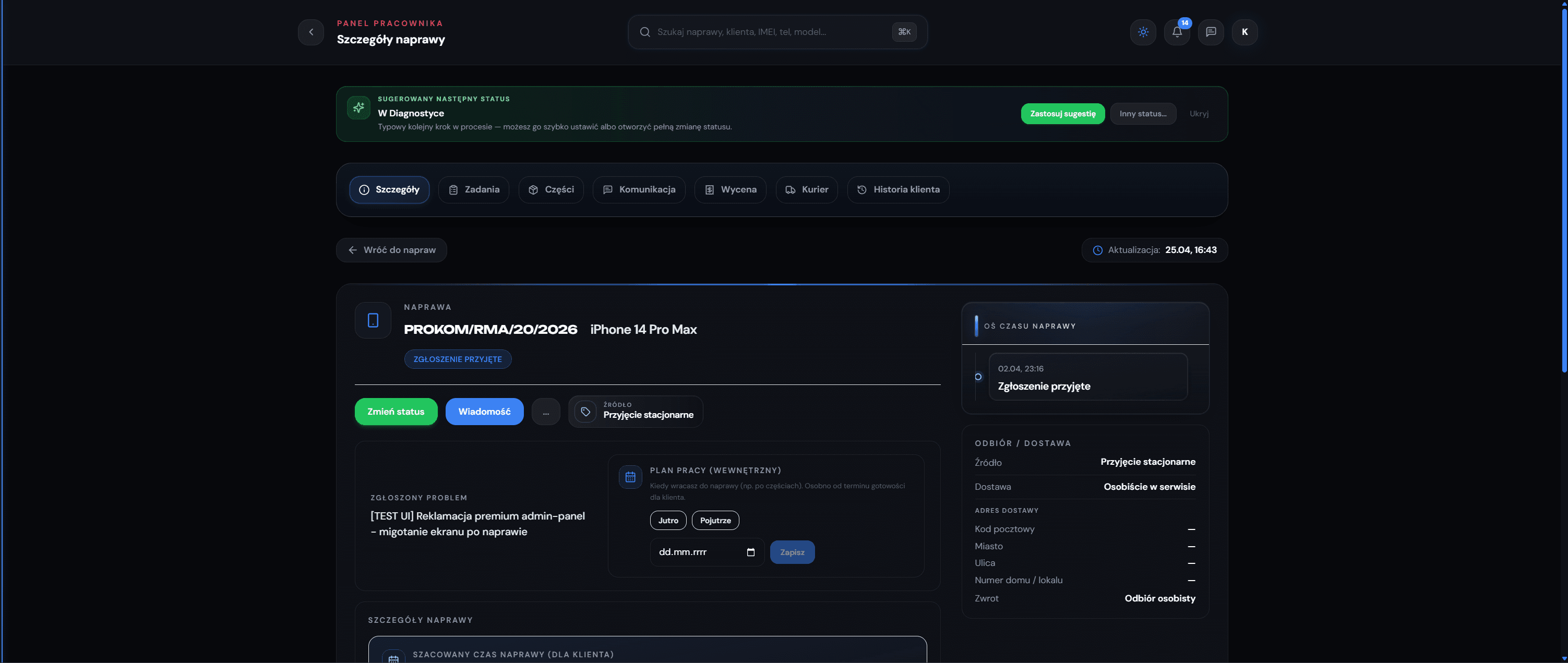Image resolution: width=1568 pixels, height=663 pixels.
Task: Apply suggestion with Zastosuj sugestię button
Action: (x=1063, y=114)
